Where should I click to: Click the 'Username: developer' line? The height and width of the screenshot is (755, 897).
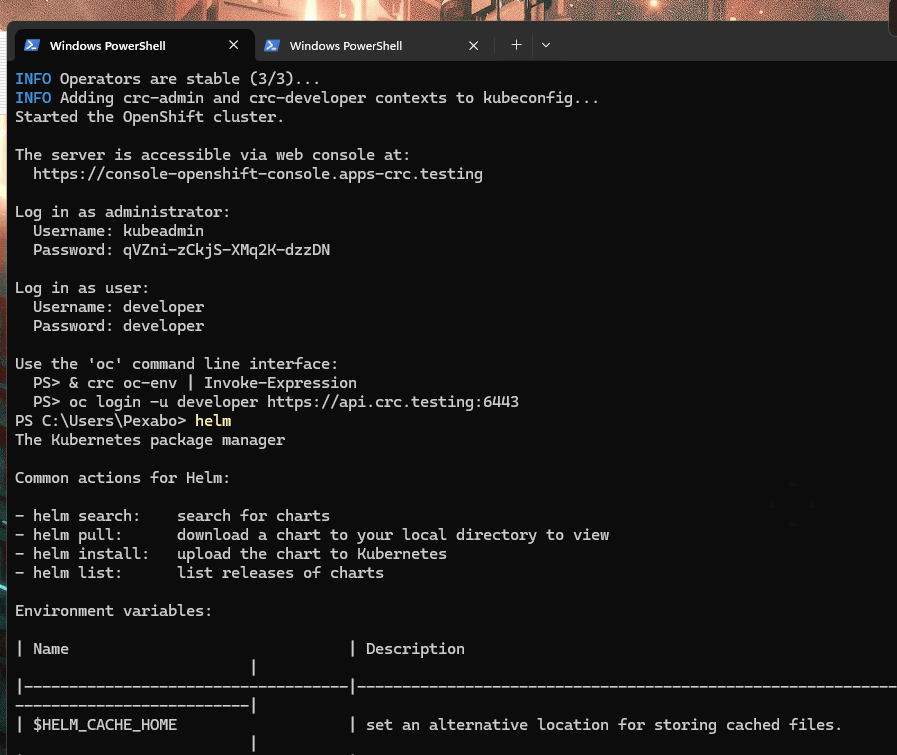(118, 307)
